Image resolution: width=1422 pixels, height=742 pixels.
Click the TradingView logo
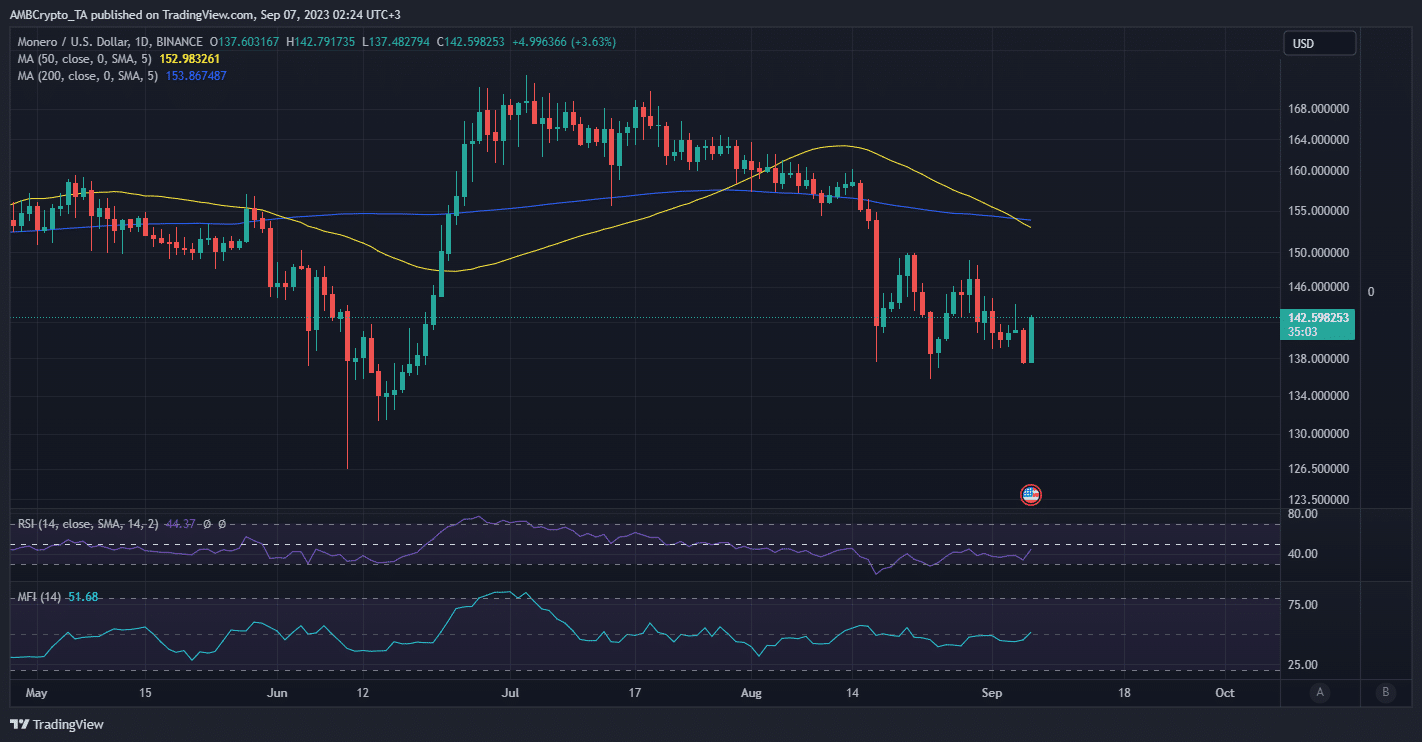pyautogui.click(x=57, y=724)
